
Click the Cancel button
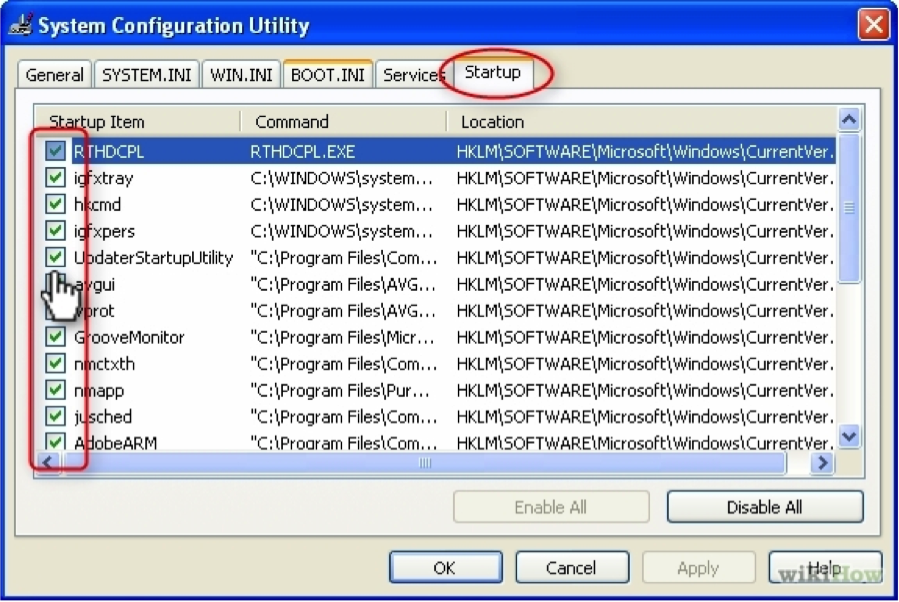click(572, 568)
